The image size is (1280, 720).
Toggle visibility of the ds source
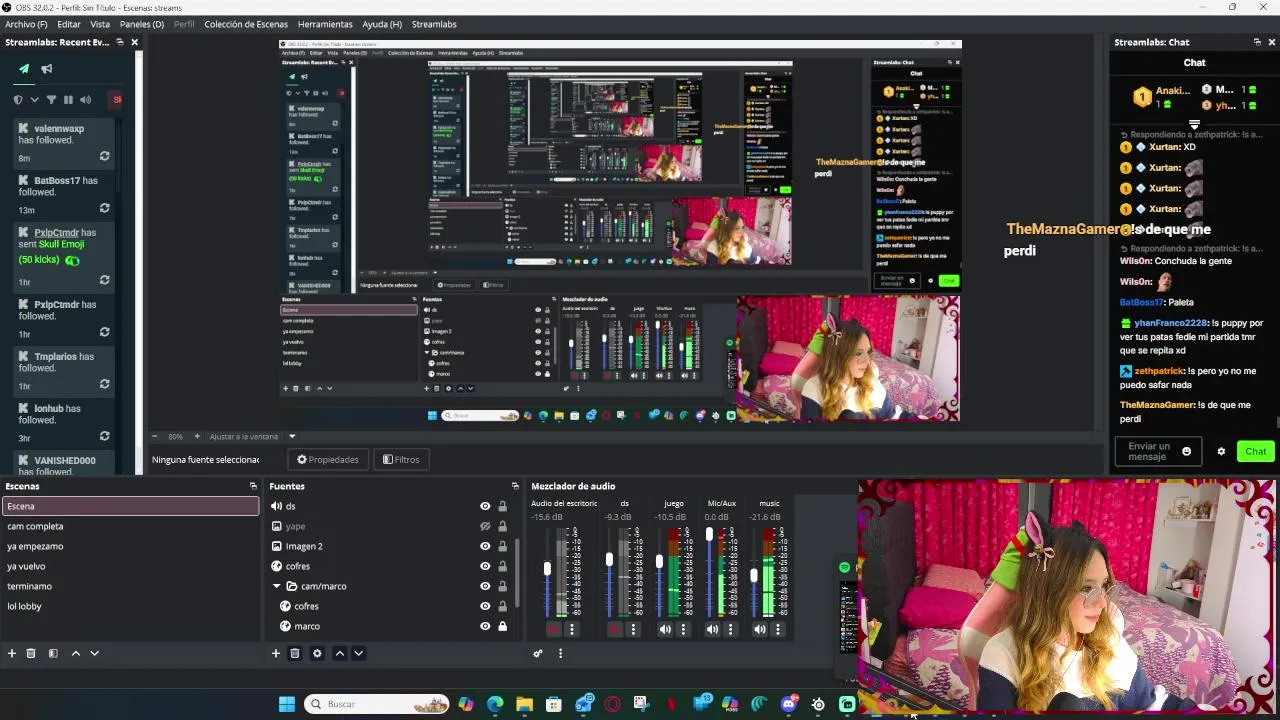coord(485,506)
